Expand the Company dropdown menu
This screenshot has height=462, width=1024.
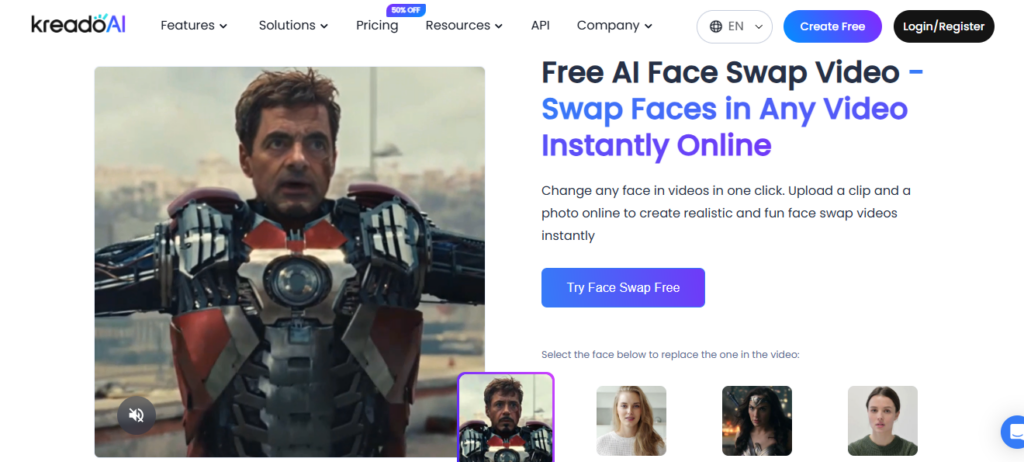(614, 25)
